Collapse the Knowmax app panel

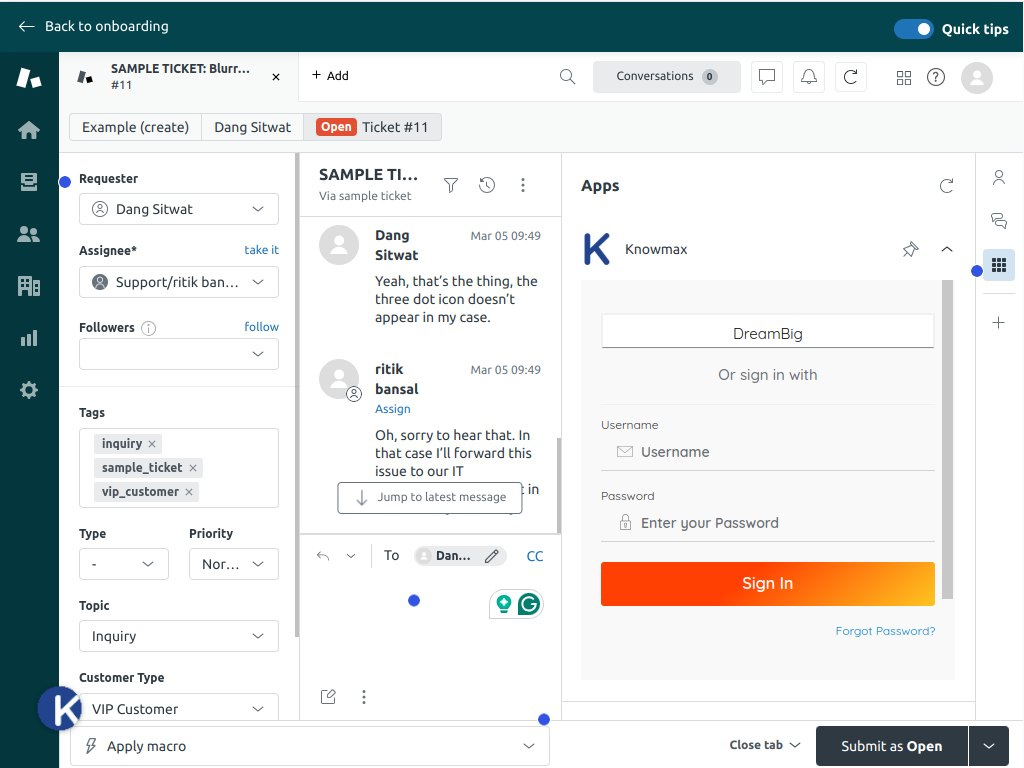947,249
